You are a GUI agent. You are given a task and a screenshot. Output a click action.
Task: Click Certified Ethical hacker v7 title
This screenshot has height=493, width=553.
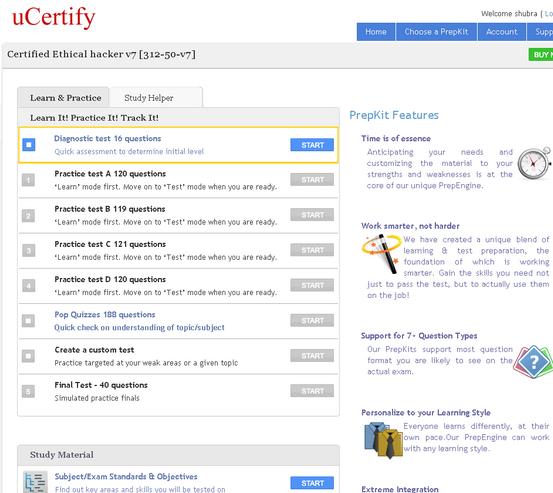point(101,54)
